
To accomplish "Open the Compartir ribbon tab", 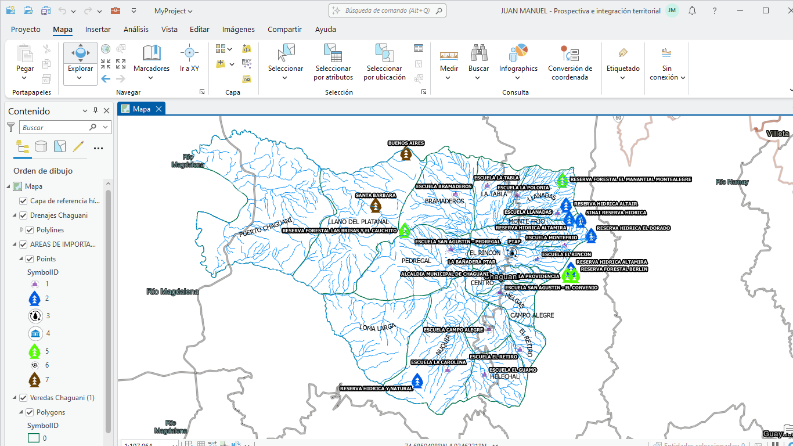I will click(285, 30).
